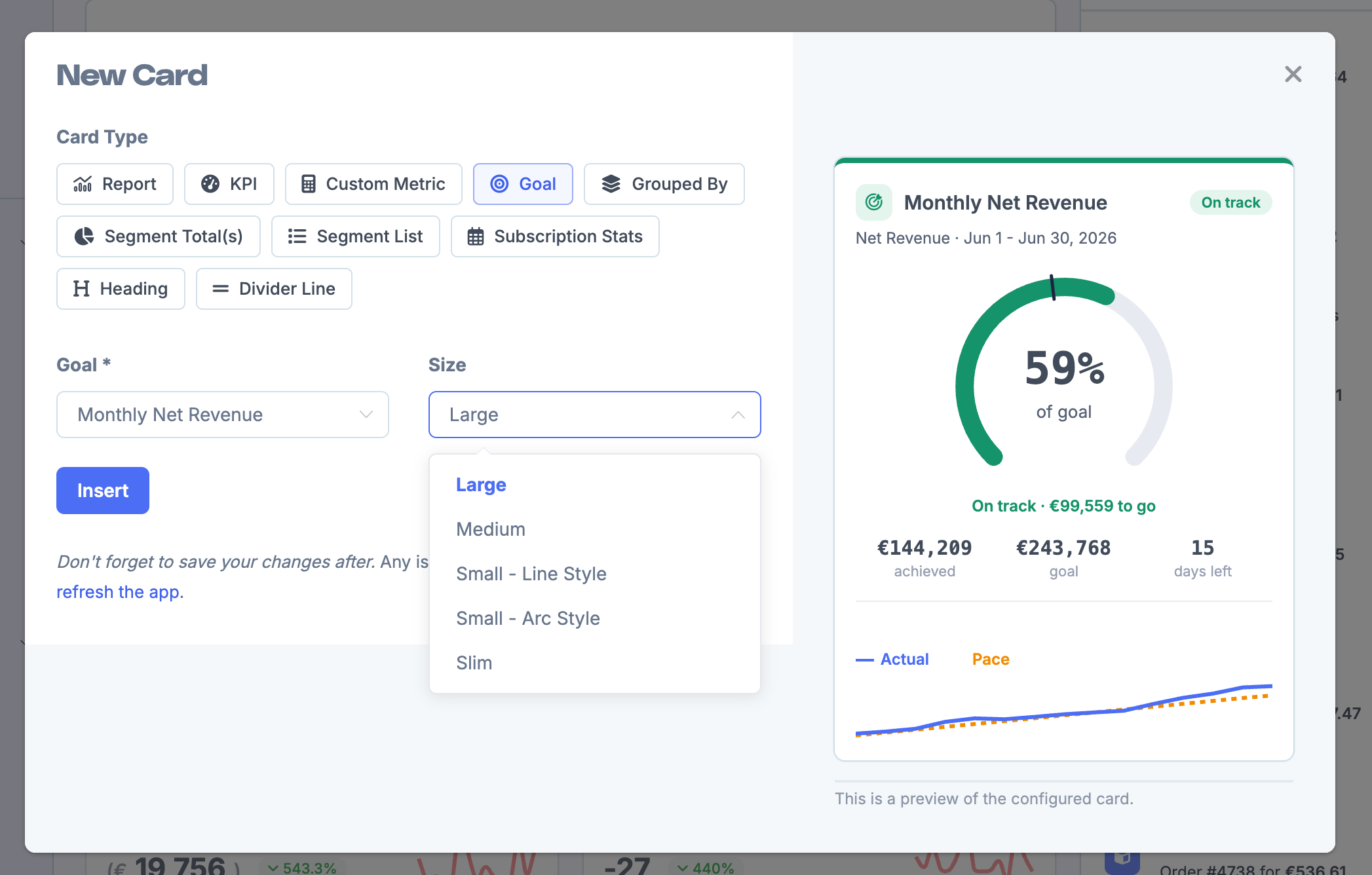
Task: Click the Divider Line equals icon
Action: [221, 289]
